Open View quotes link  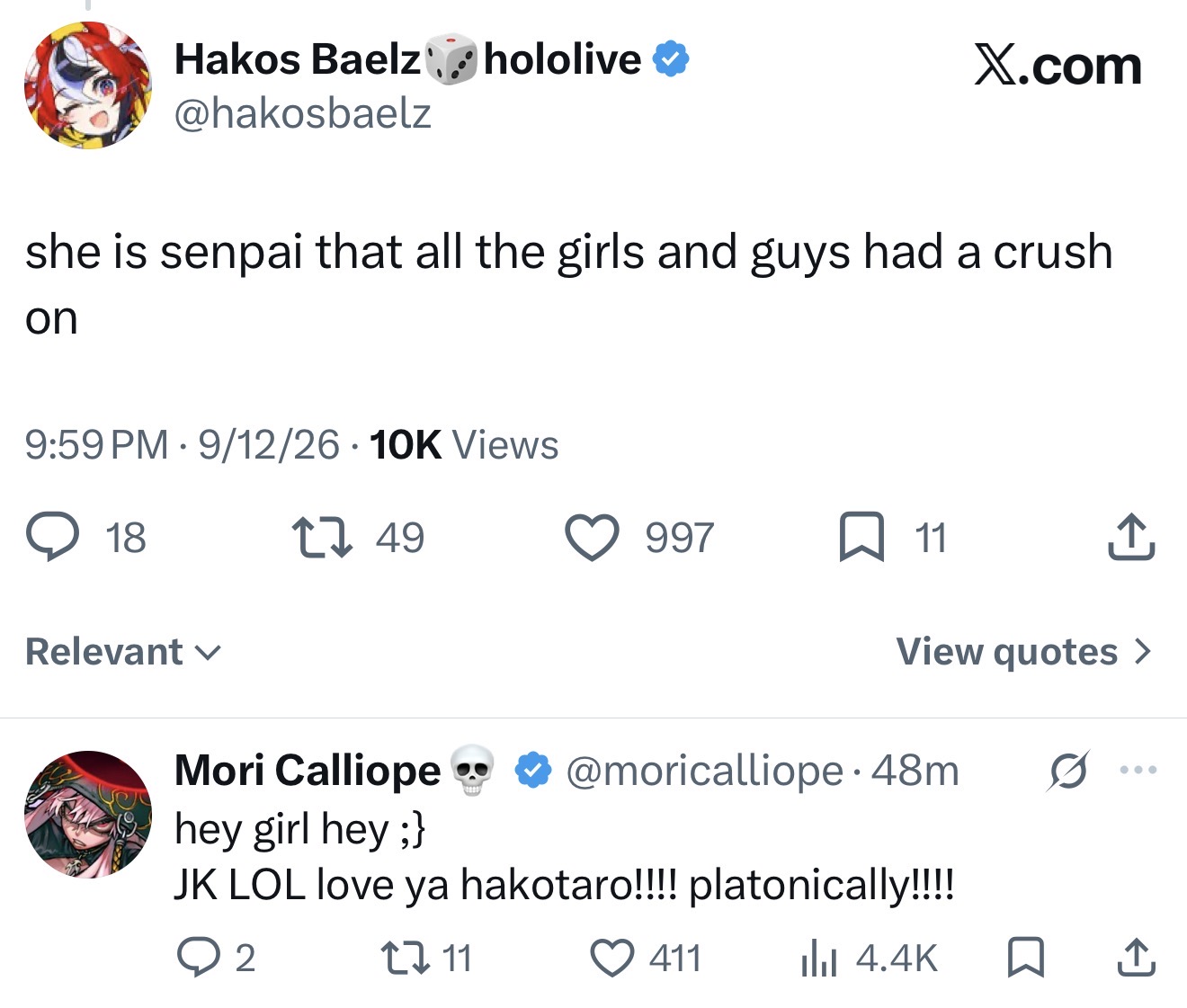[x=1023, y=652]
